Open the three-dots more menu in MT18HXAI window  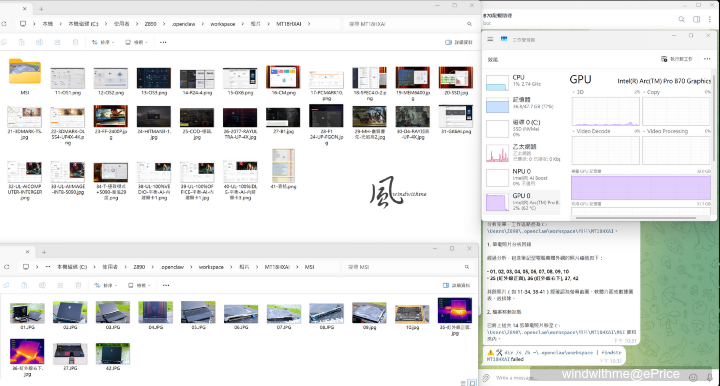163,42
